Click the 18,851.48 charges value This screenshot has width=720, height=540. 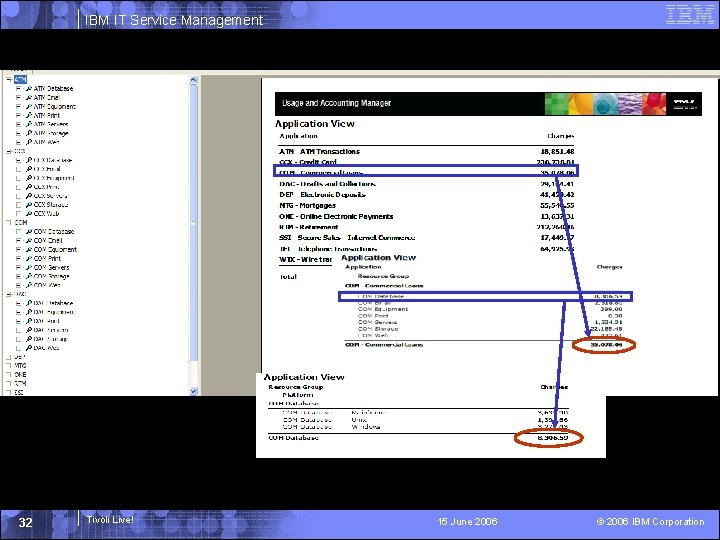pyautogui.click(x=557, y=152)
